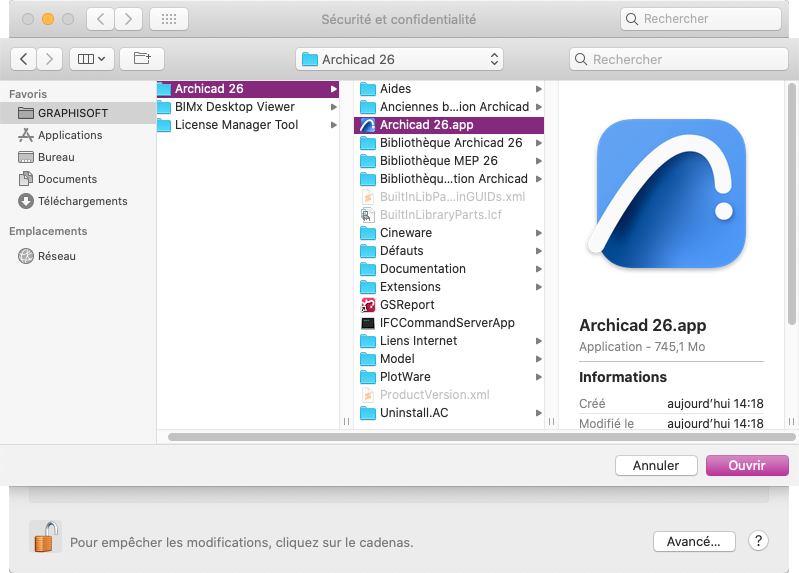Open Bureau in the sidebar
799x573 pixels.
coord(56,157)
